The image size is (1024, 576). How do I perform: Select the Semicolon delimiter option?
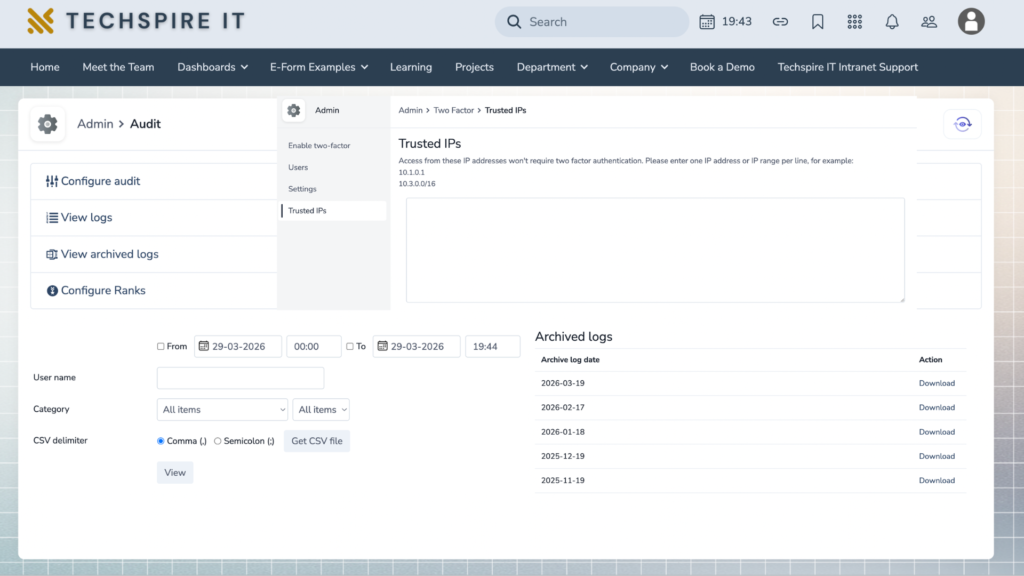click(x=218, y=441)
